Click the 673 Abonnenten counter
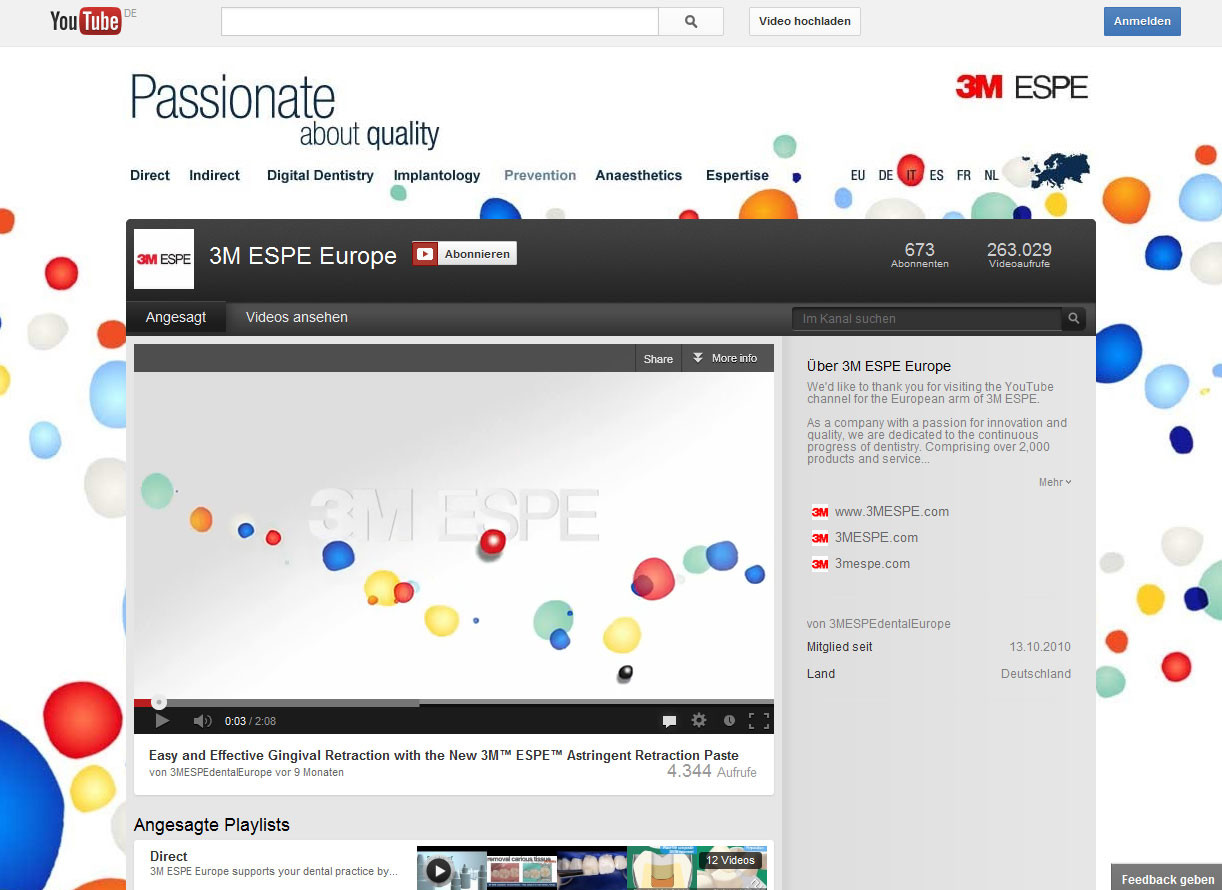Image resolution: width=1222 pixels, height=890 pixels. pyautogui.click(x=920, y=255)
